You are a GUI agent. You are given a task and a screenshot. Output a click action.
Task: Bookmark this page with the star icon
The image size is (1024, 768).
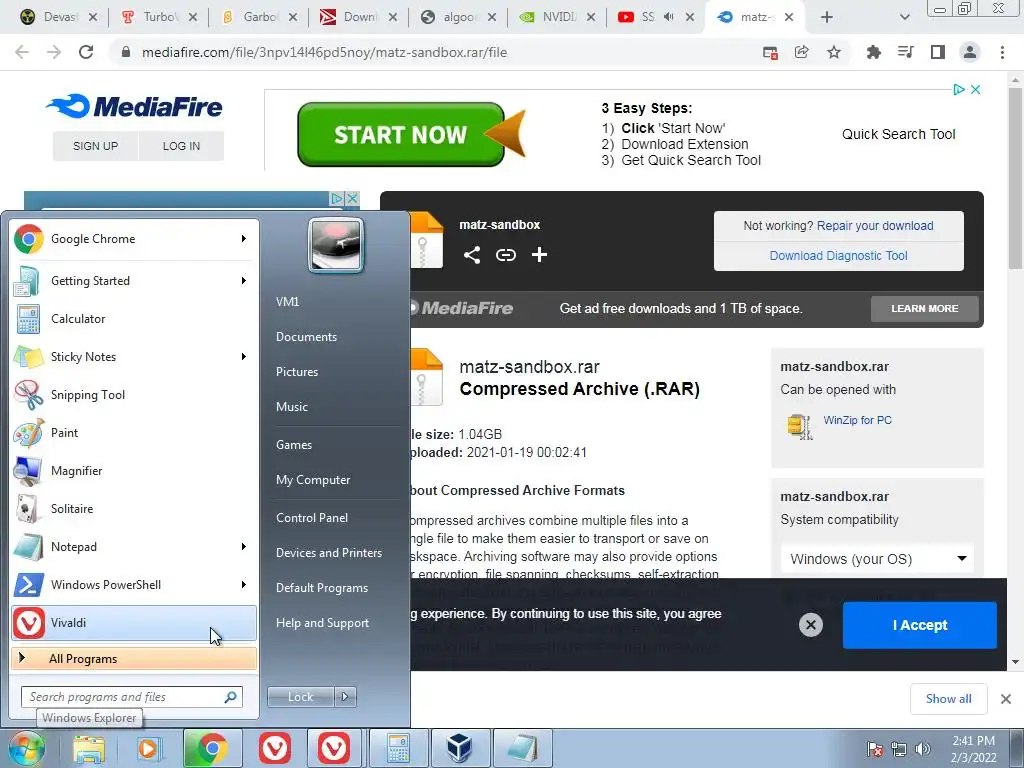(x=834, y=52)
